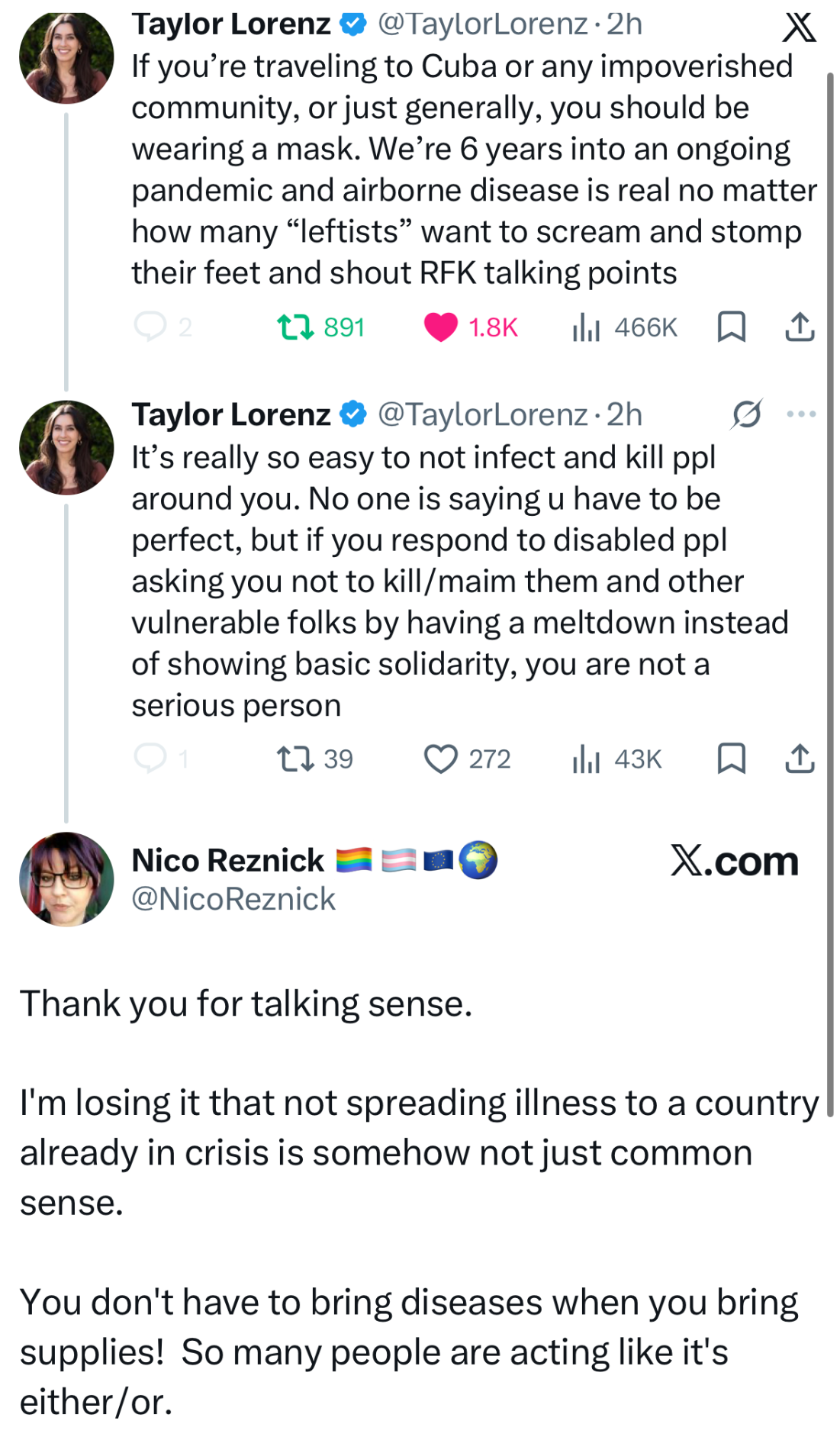Open Nico Reznick's profile picture

coord(66,879)
